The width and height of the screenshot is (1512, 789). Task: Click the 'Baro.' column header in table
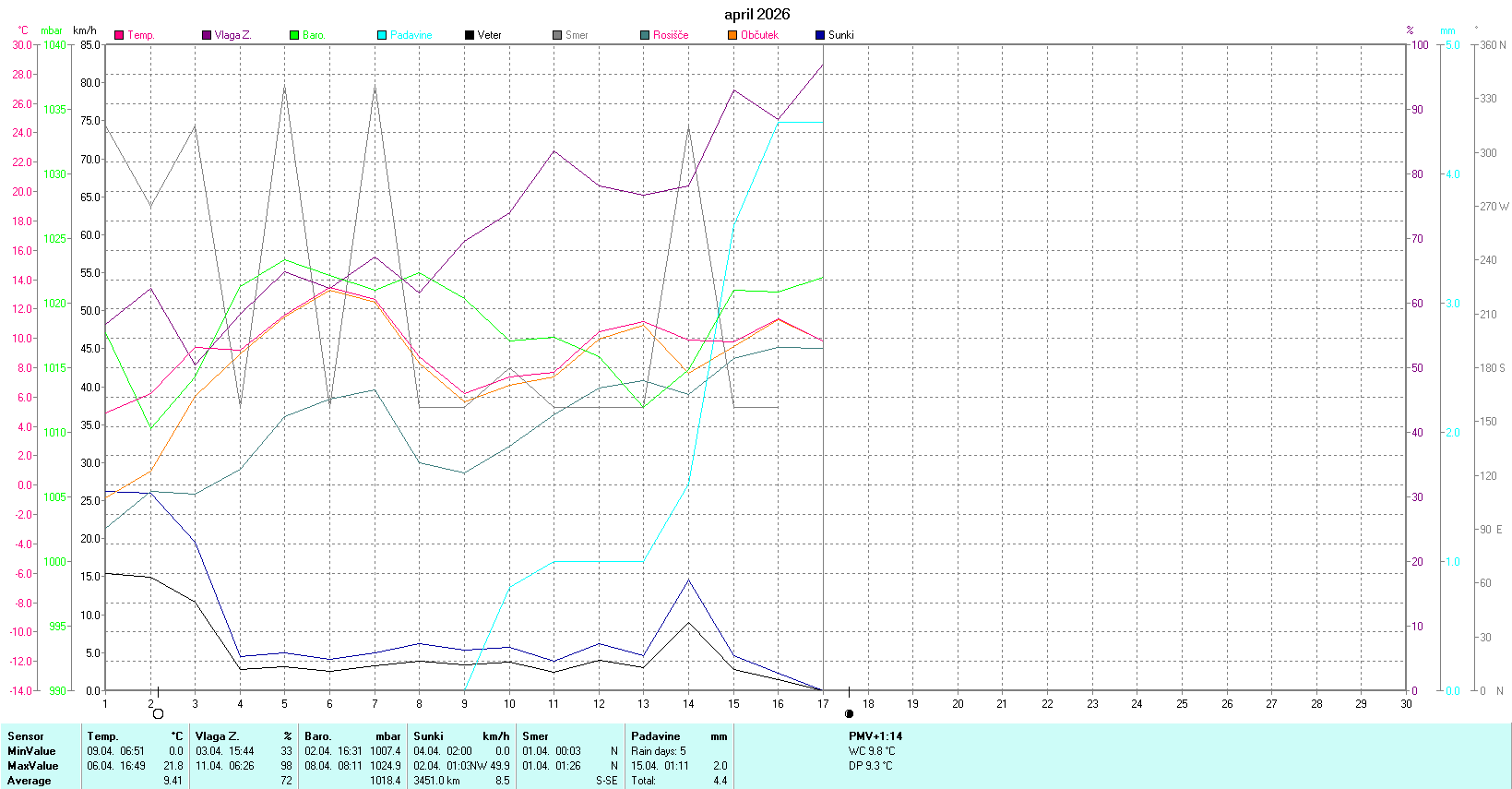(318, 736)
